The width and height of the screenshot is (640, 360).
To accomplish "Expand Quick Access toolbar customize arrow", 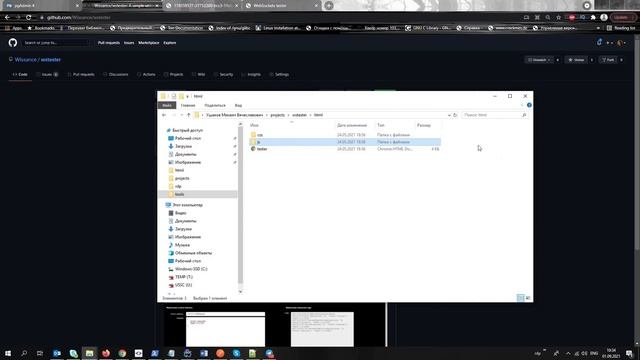I will (x=187, y=96).
